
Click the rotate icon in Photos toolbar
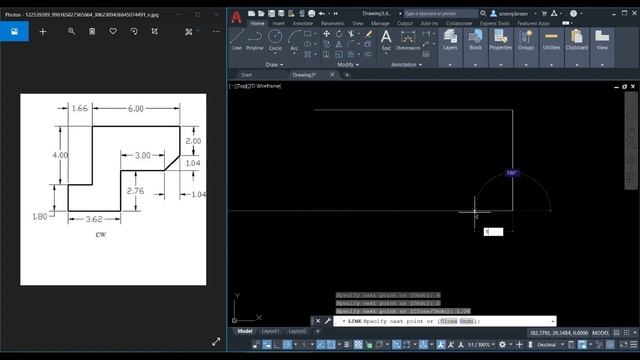coord(133,31)
